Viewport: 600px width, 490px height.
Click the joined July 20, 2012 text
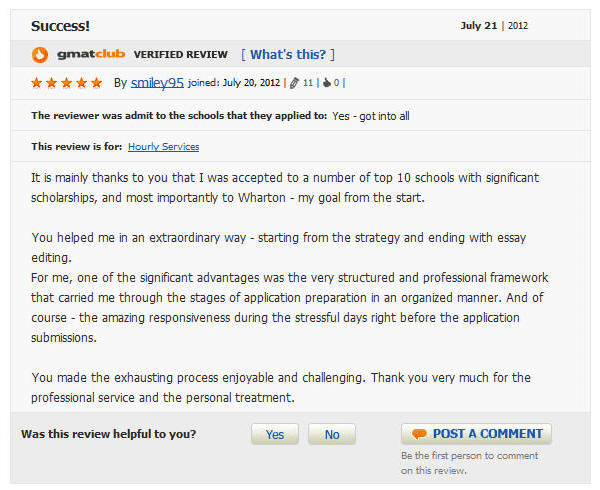(234, 83)
